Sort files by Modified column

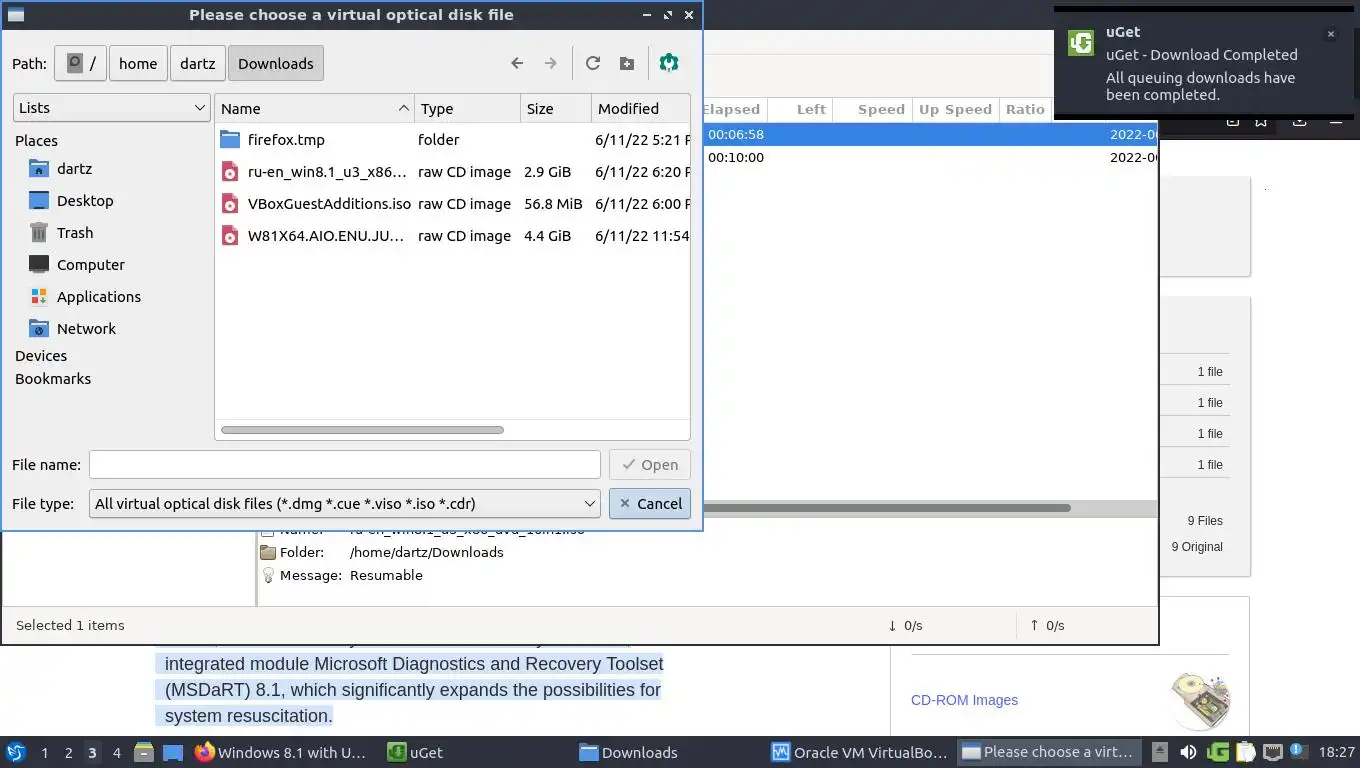coord(640,108)
